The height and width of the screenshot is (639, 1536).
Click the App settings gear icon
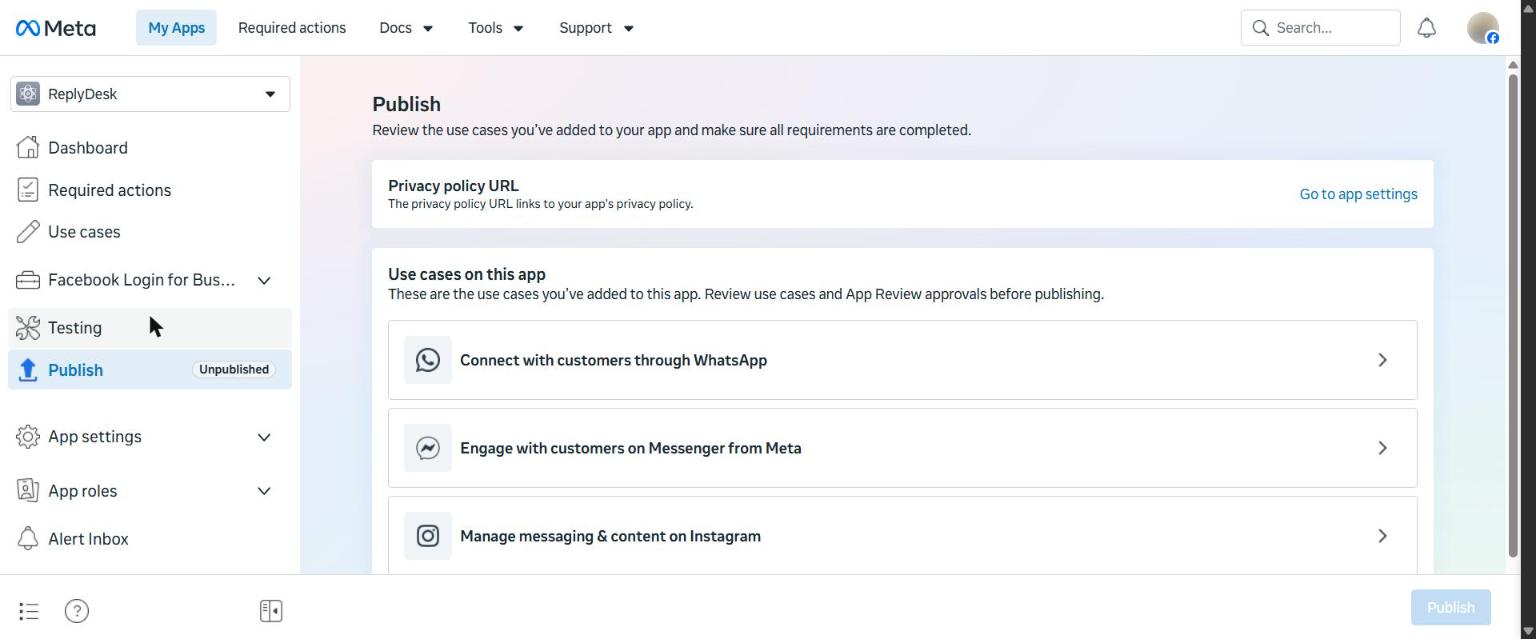28,437
